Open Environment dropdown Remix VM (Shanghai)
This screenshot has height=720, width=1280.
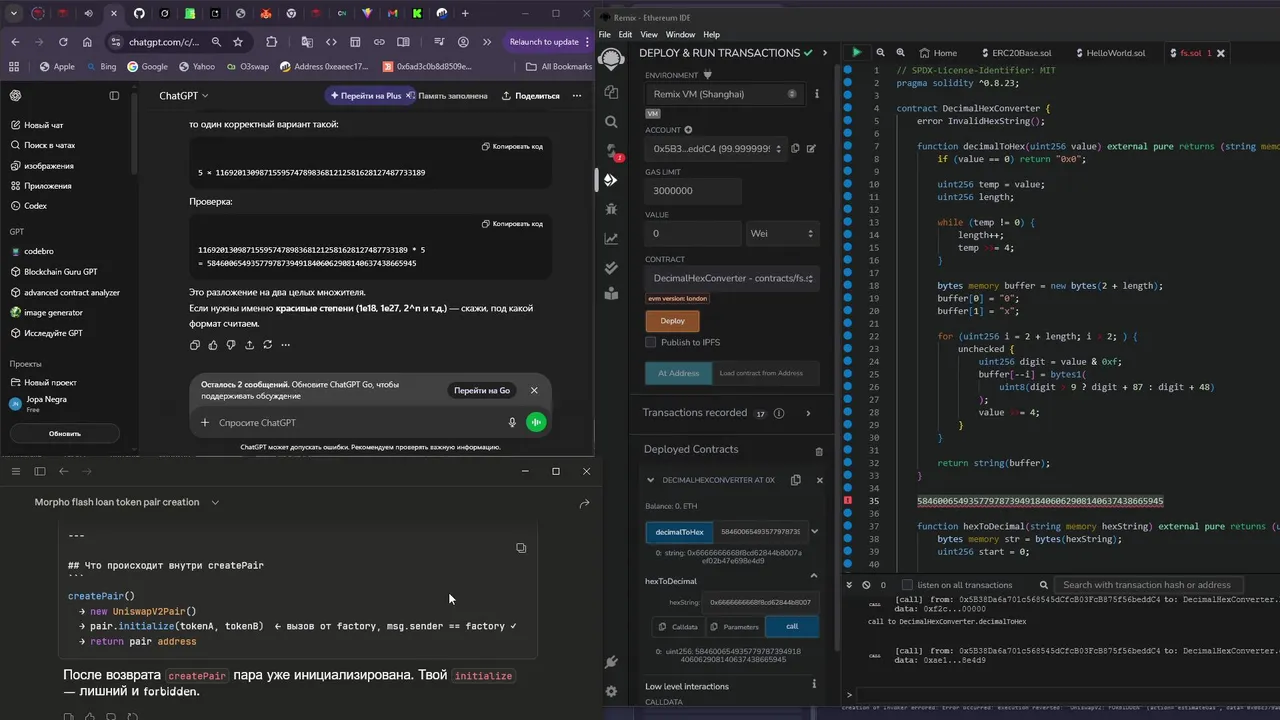725,94
